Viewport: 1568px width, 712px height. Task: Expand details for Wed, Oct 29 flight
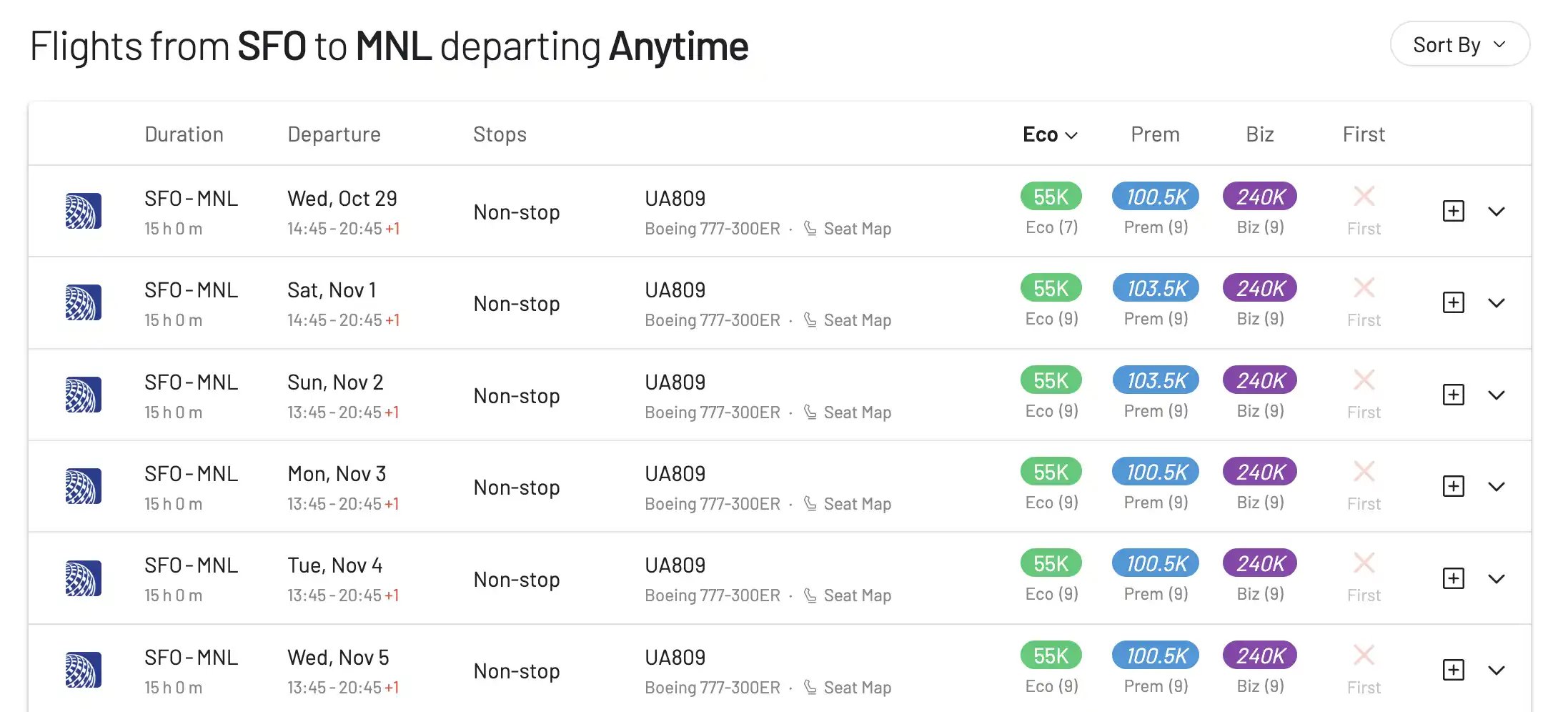(x=1496, y=211)
